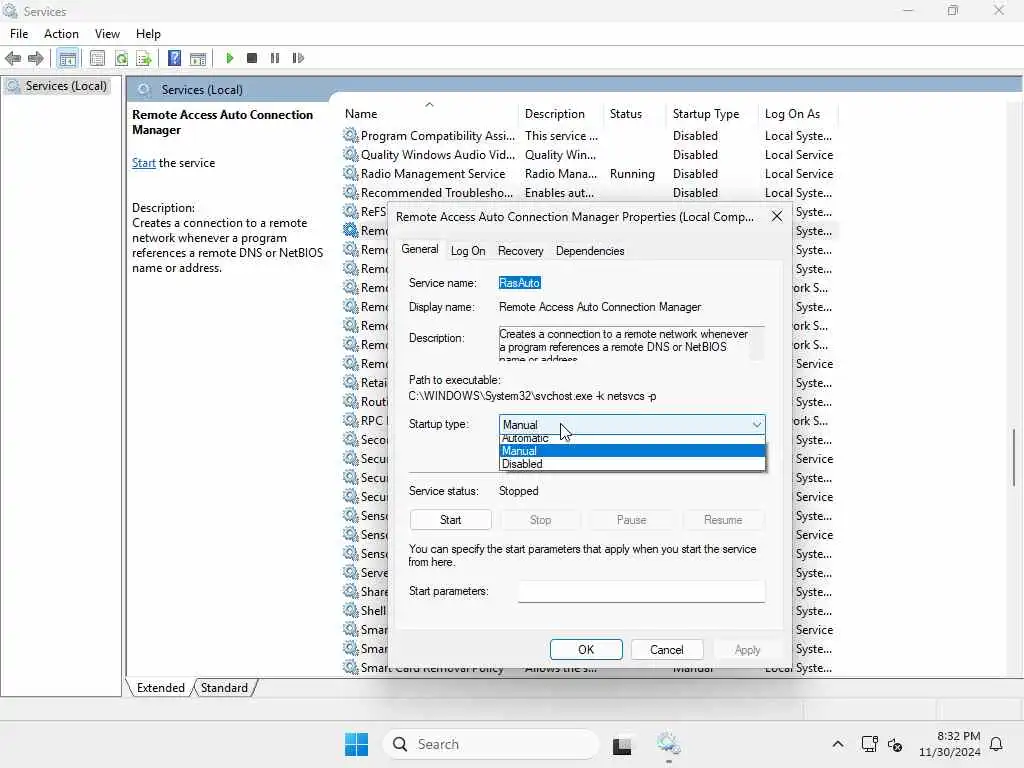Open the Services app icon on taskbar
Screen dimensions: 1024x768
[x=668, y=744]
